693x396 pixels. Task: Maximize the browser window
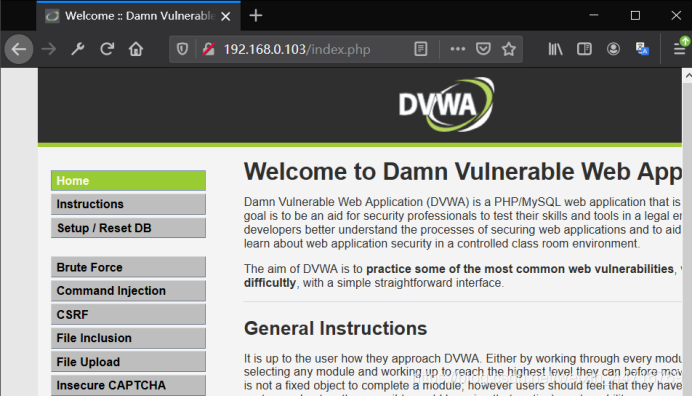click(x=635, y=15)
